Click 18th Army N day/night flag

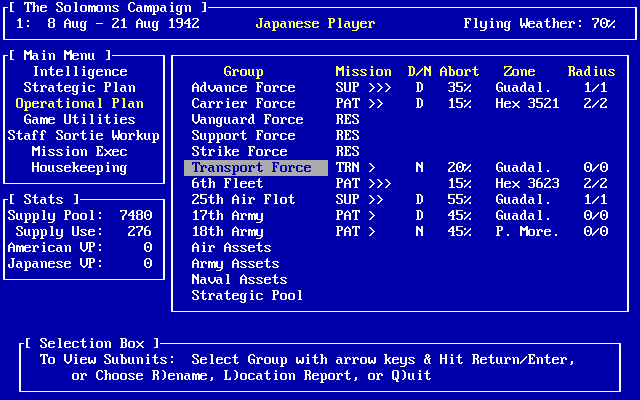point(419,231)
